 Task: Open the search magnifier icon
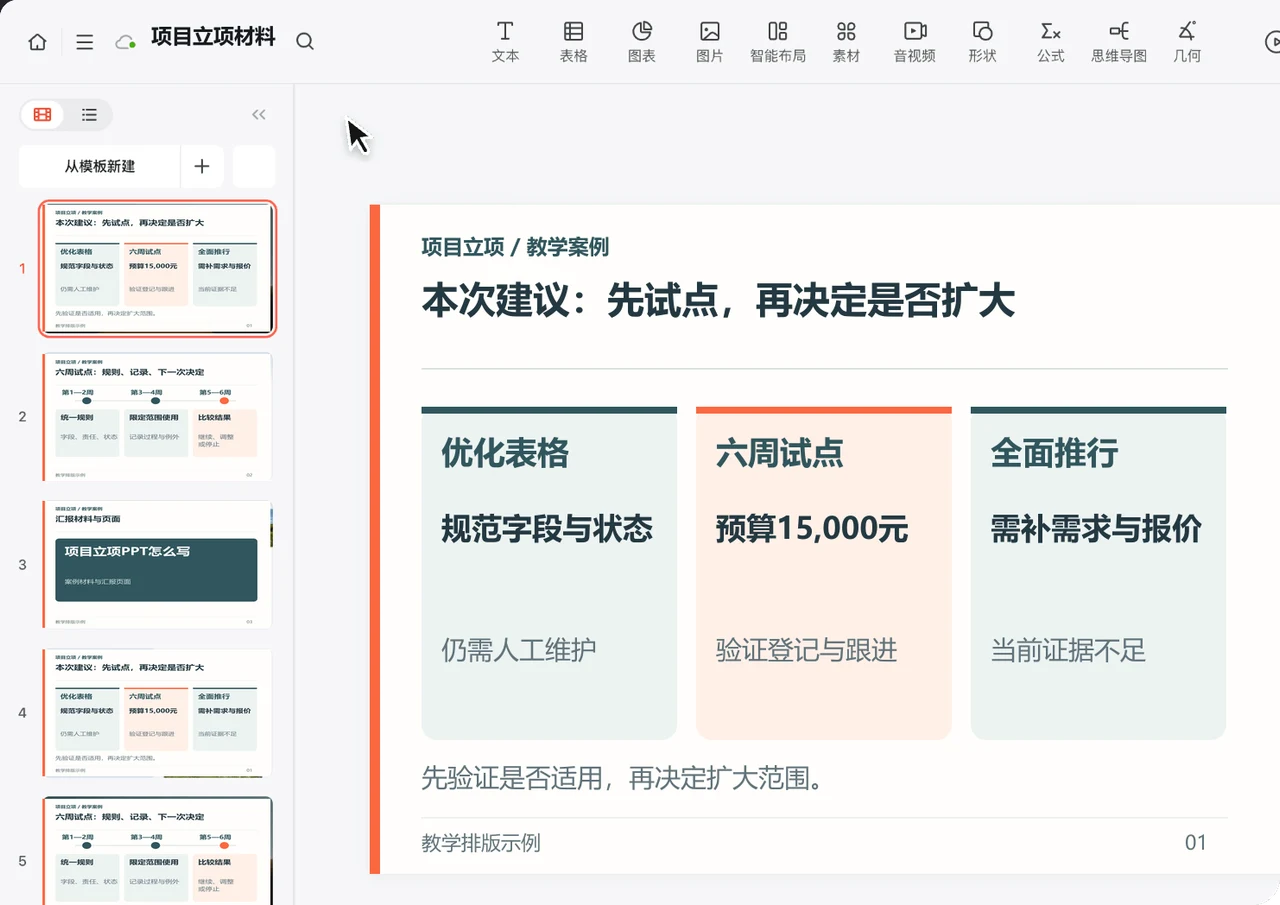(305, 41)
